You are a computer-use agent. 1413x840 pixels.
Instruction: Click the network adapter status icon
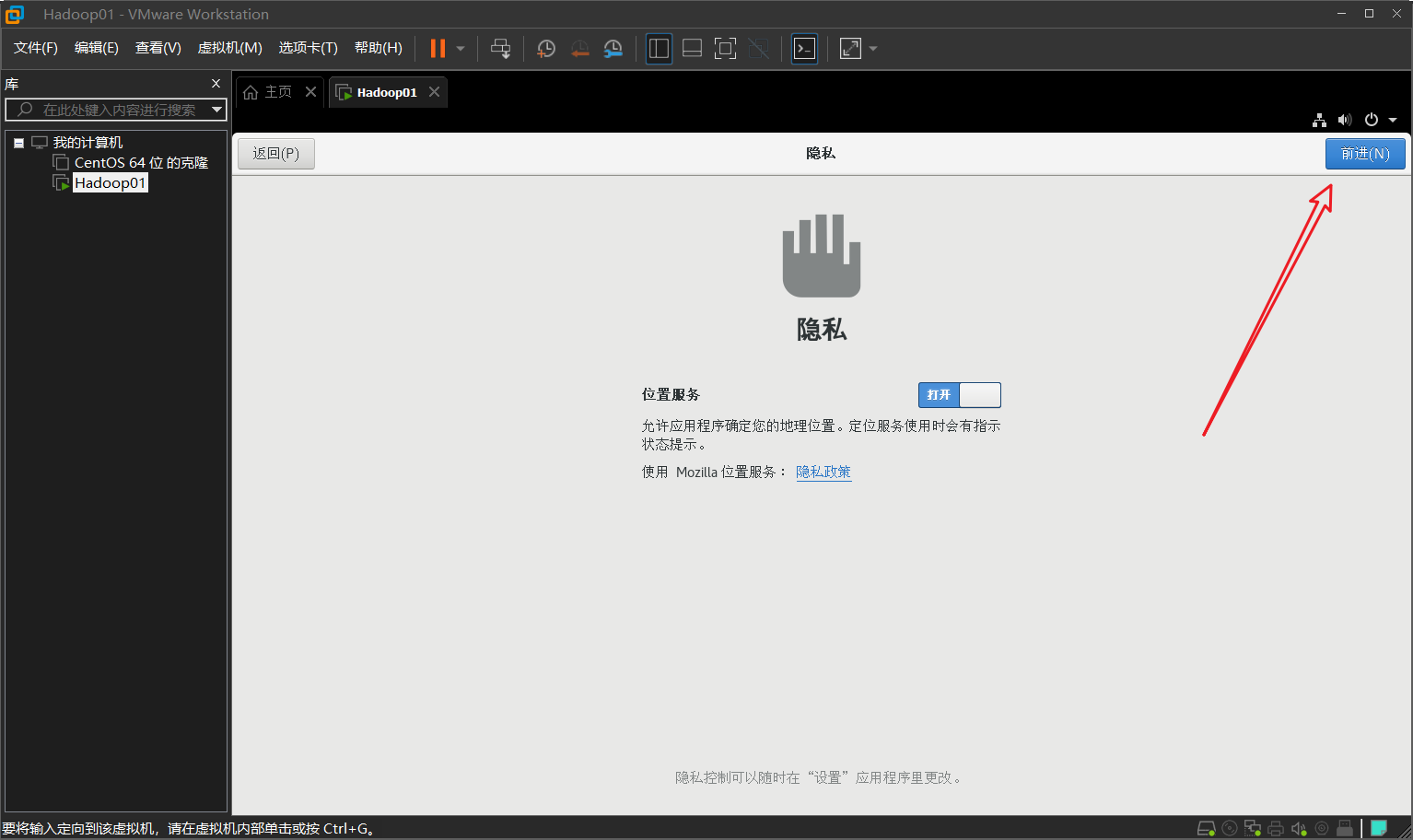coord(1253,828)
